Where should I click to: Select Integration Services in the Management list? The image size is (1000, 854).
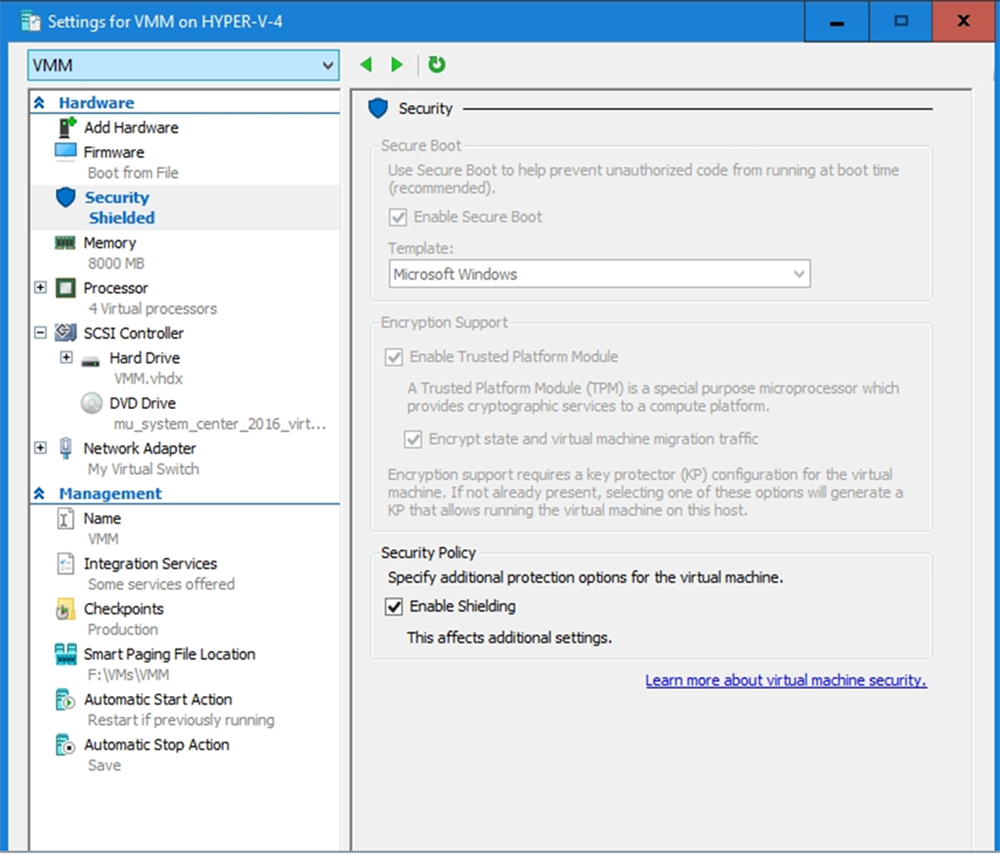pos(150,564)
